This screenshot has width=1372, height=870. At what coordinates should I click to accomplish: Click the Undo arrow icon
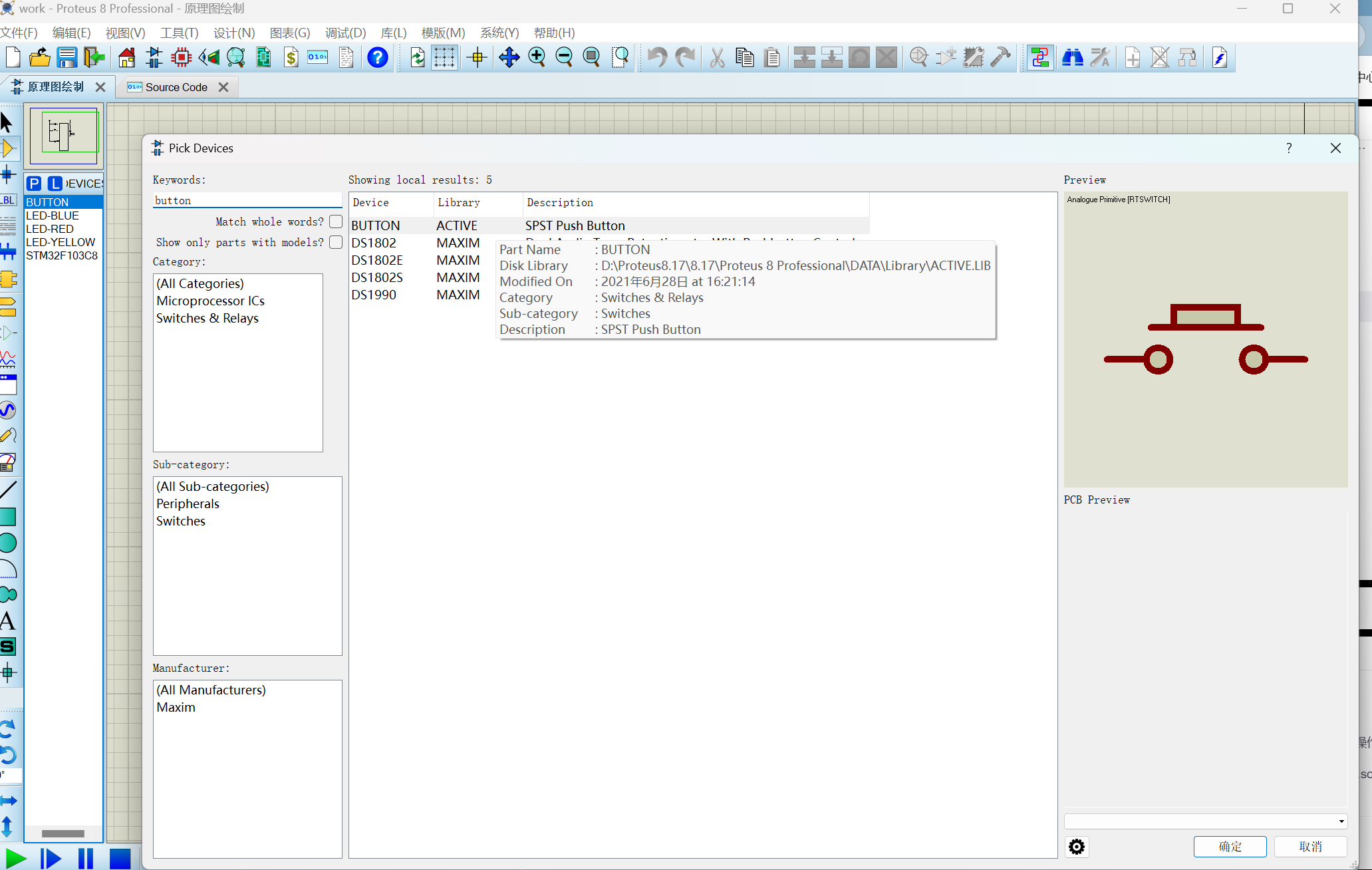coord(657,58)
